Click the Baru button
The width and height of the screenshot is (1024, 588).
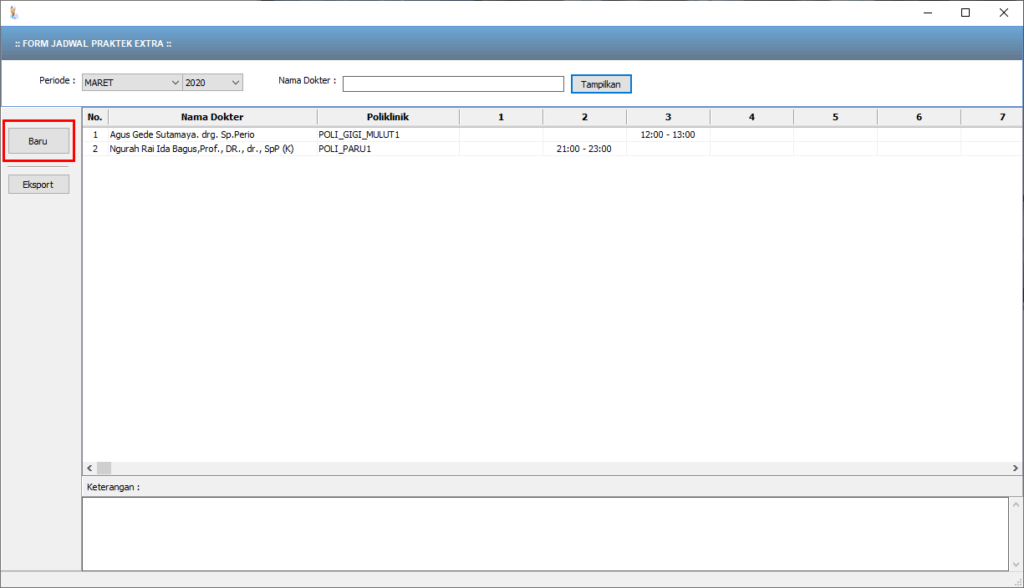tap(38, 141)
